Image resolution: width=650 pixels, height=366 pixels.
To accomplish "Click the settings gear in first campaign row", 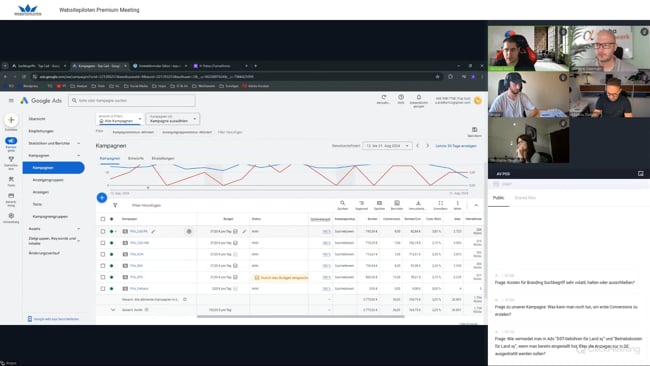I will (189, 231).
